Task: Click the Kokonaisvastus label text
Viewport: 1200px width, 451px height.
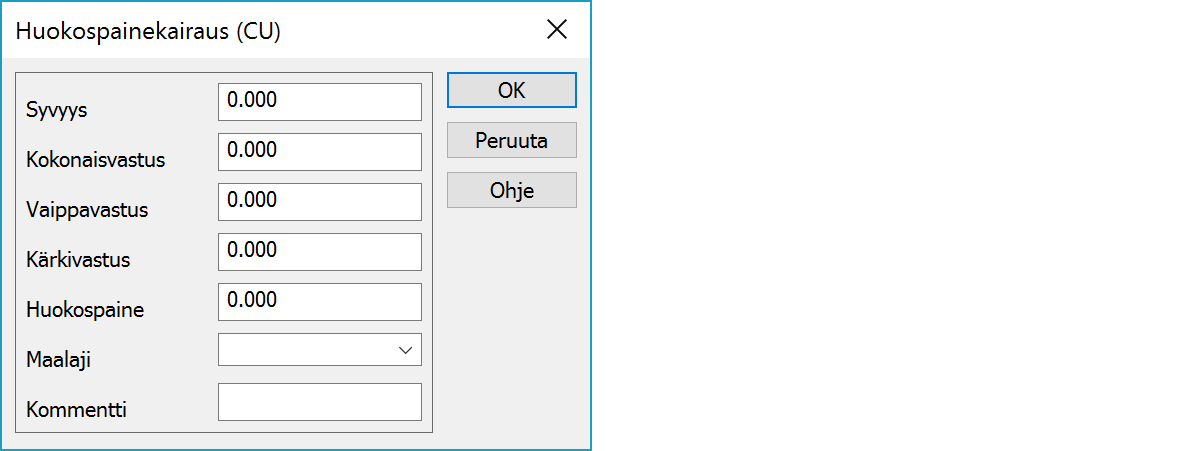Action: 96,160
